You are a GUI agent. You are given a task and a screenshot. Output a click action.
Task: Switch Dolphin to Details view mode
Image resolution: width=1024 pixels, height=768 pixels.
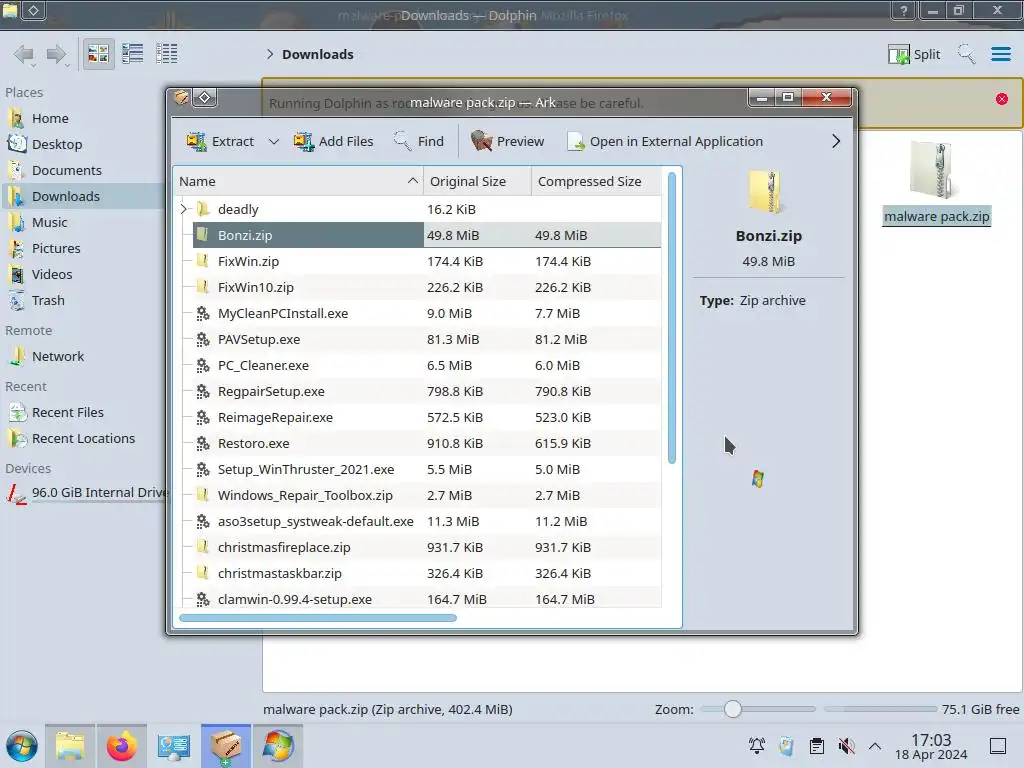pyautogui.click(x=167, y=54)
